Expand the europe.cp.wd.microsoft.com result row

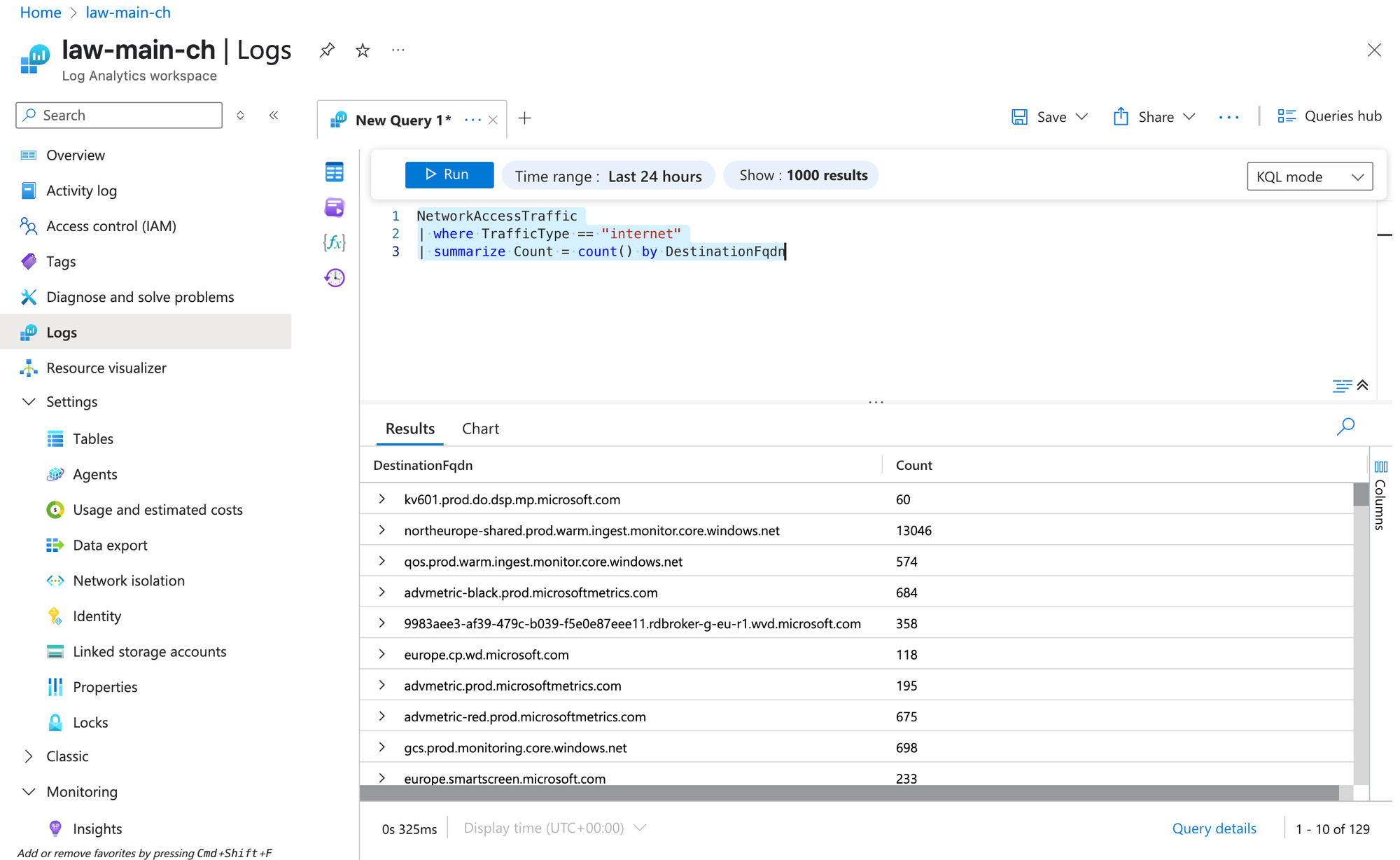click(382, 654)
